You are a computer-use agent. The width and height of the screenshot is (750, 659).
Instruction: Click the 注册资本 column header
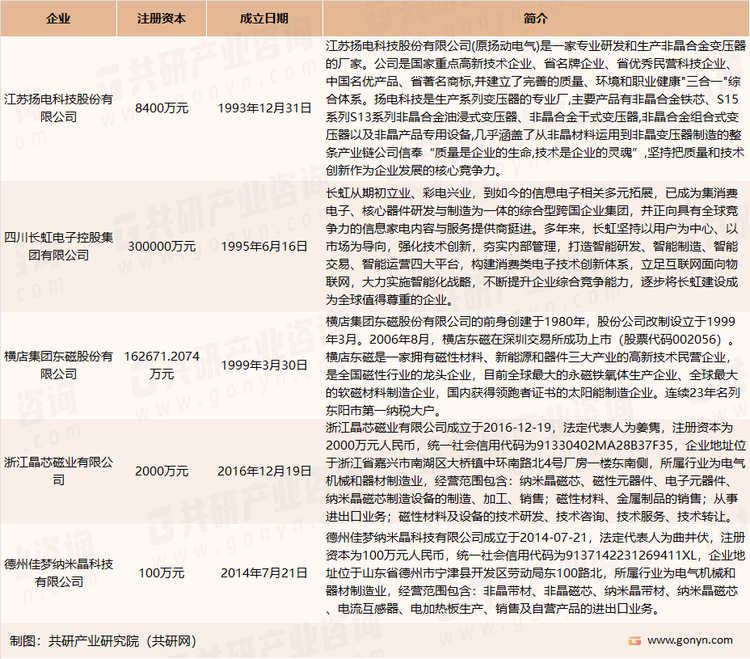pos(161,18)
